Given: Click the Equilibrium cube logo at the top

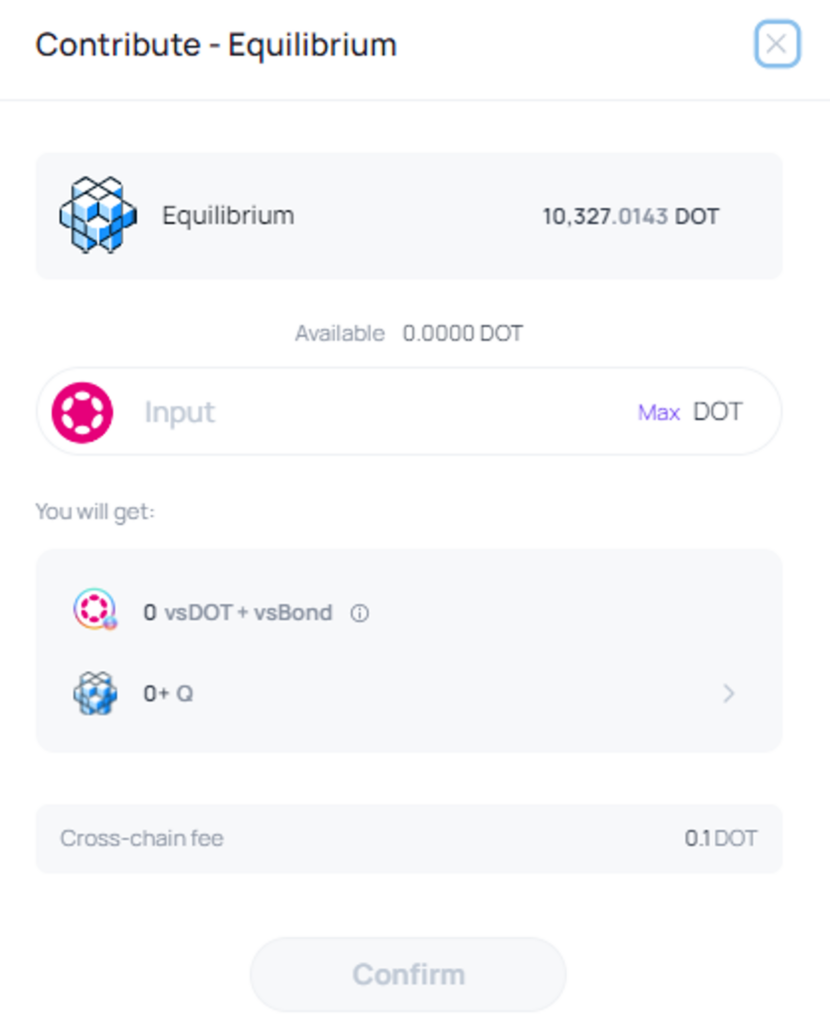Looking at the screenshot, I should (x=98, y=215).
